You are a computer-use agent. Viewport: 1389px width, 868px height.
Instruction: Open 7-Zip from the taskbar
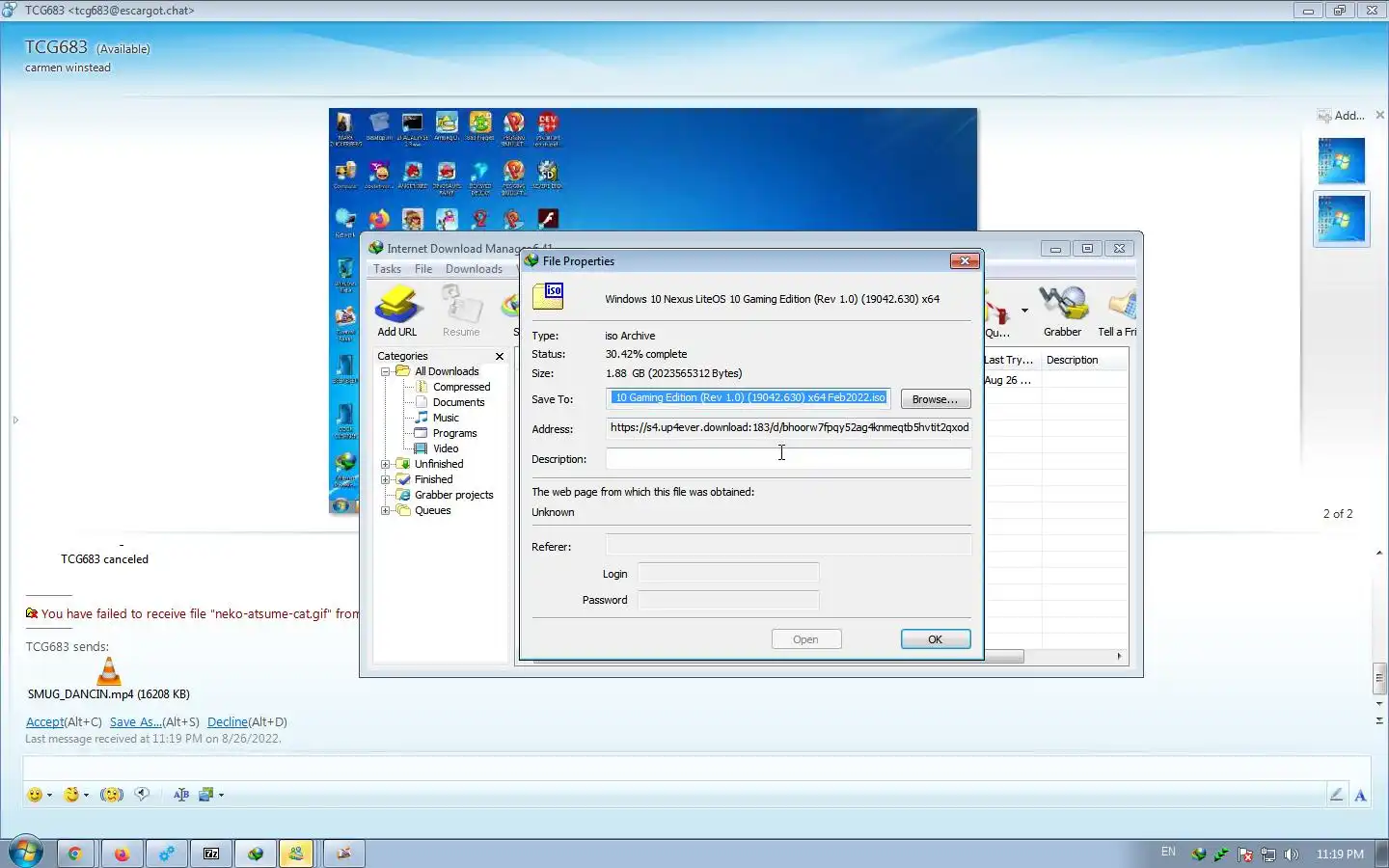[211, 854]
